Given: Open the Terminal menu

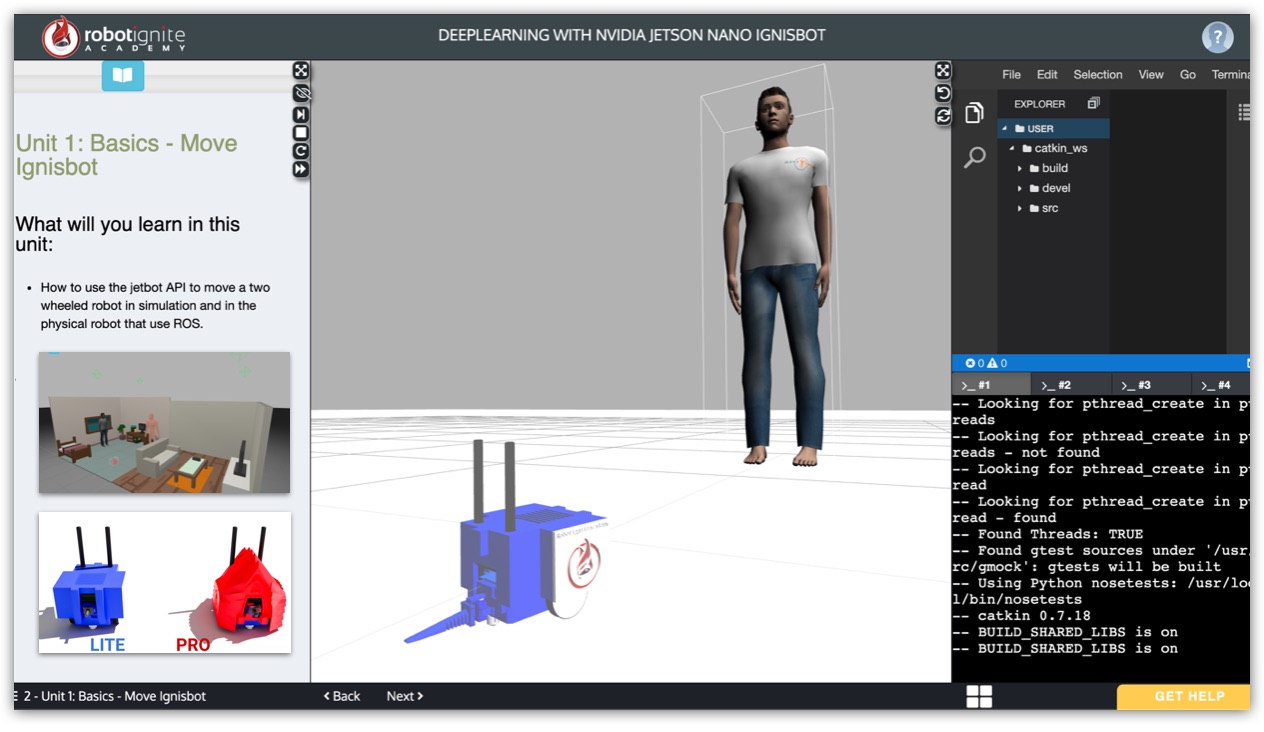Looking at the screenshot, I should tap(1231, 75).
